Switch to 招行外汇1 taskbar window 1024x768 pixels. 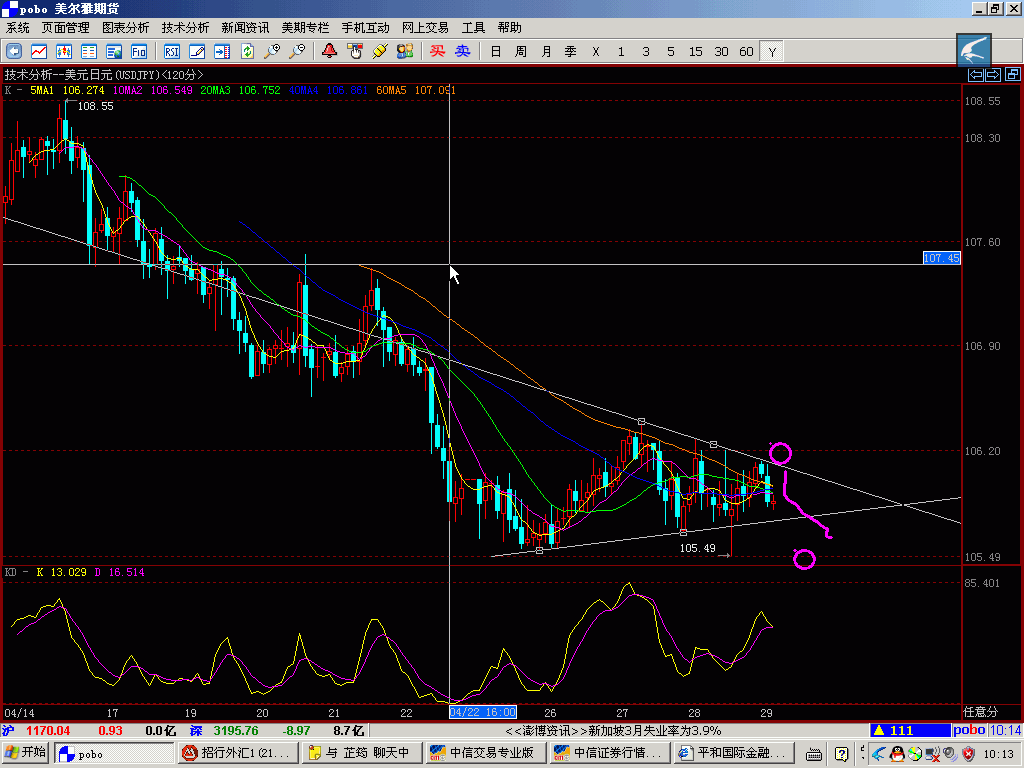pos(238,753)
